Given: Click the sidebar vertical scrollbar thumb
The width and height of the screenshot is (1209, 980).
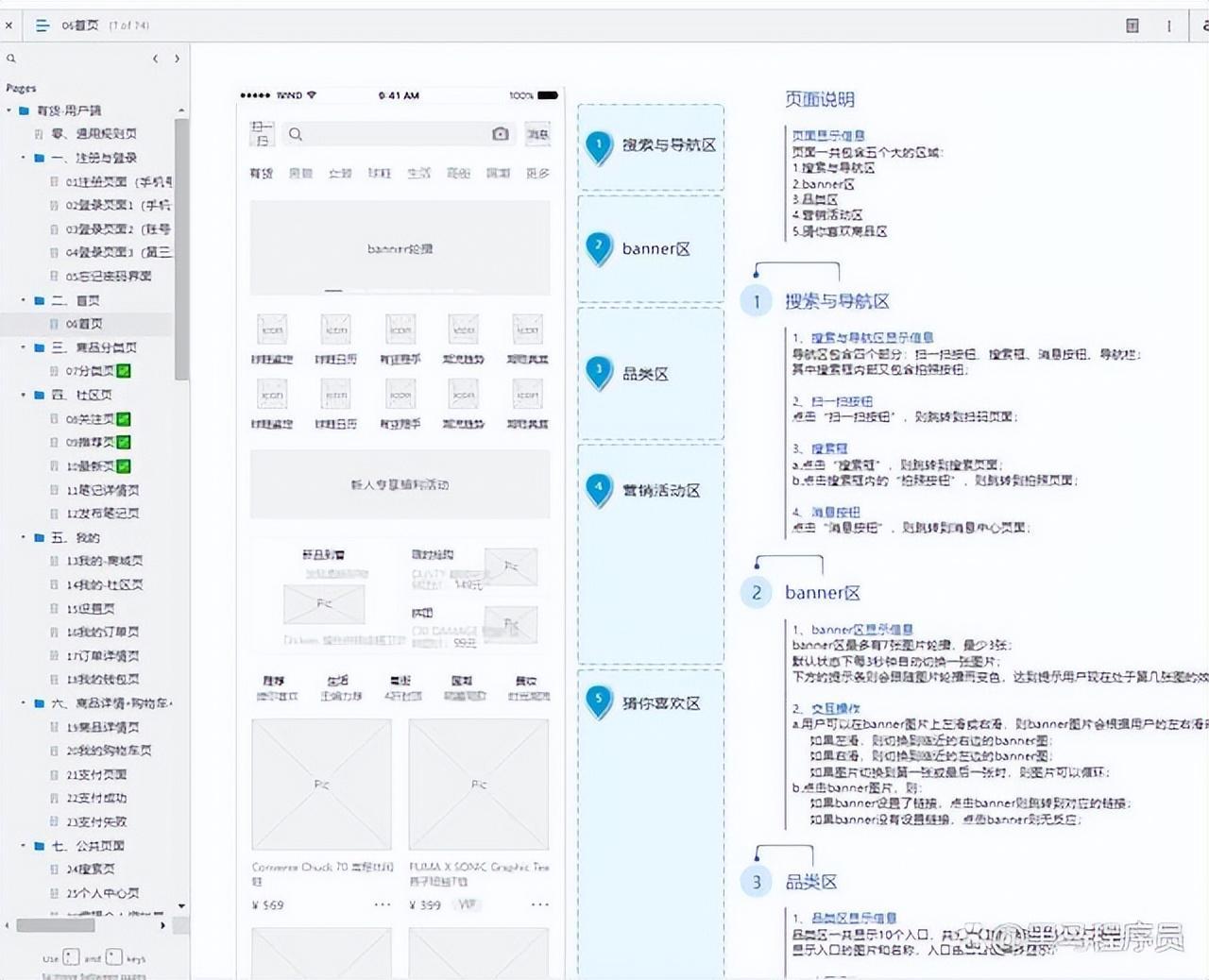Looking at the screenshot, I should point(181,248).
